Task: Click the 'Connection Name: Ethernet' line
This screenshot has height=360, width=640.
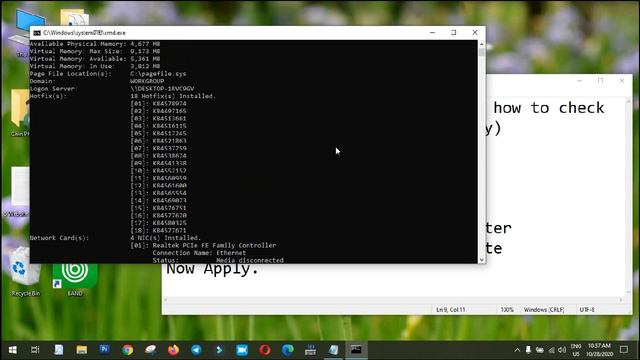Action: pos(199,253)
